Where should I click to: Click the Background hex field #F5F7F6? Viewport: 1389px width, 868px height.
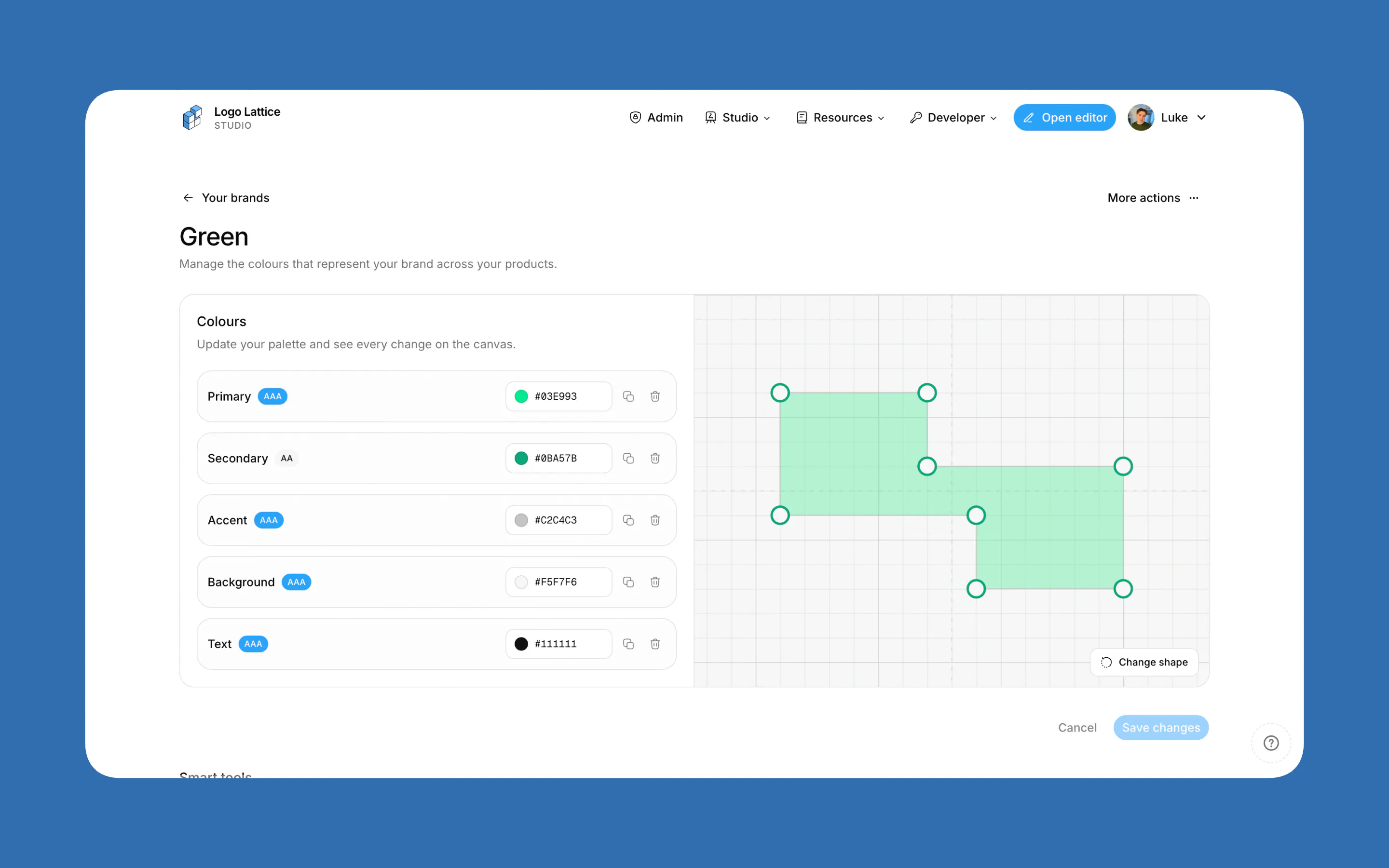(x=558, y=583)
